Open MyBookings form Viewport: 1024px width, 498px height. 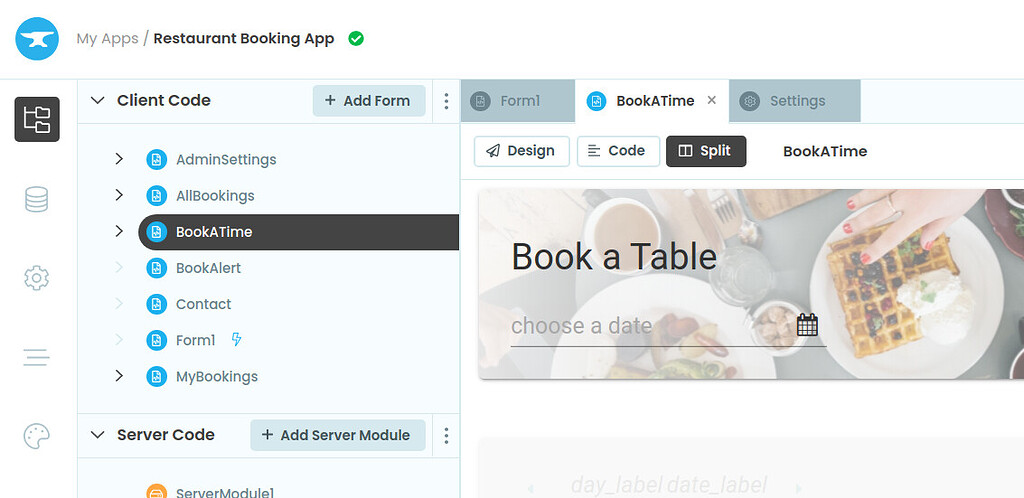[x=217, y=377]
